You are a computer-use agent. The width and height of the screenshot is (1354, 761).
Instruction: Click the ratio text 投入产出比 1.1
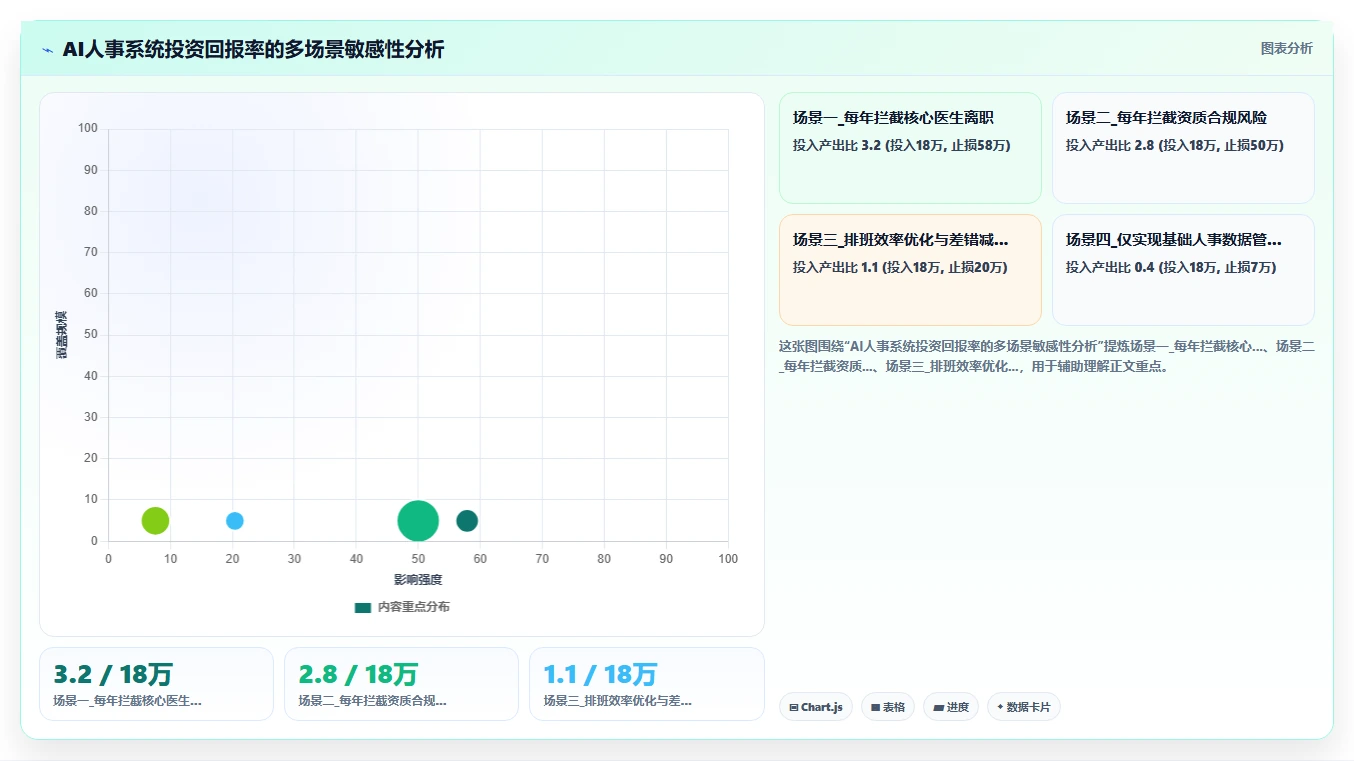(x=836, y=267)
